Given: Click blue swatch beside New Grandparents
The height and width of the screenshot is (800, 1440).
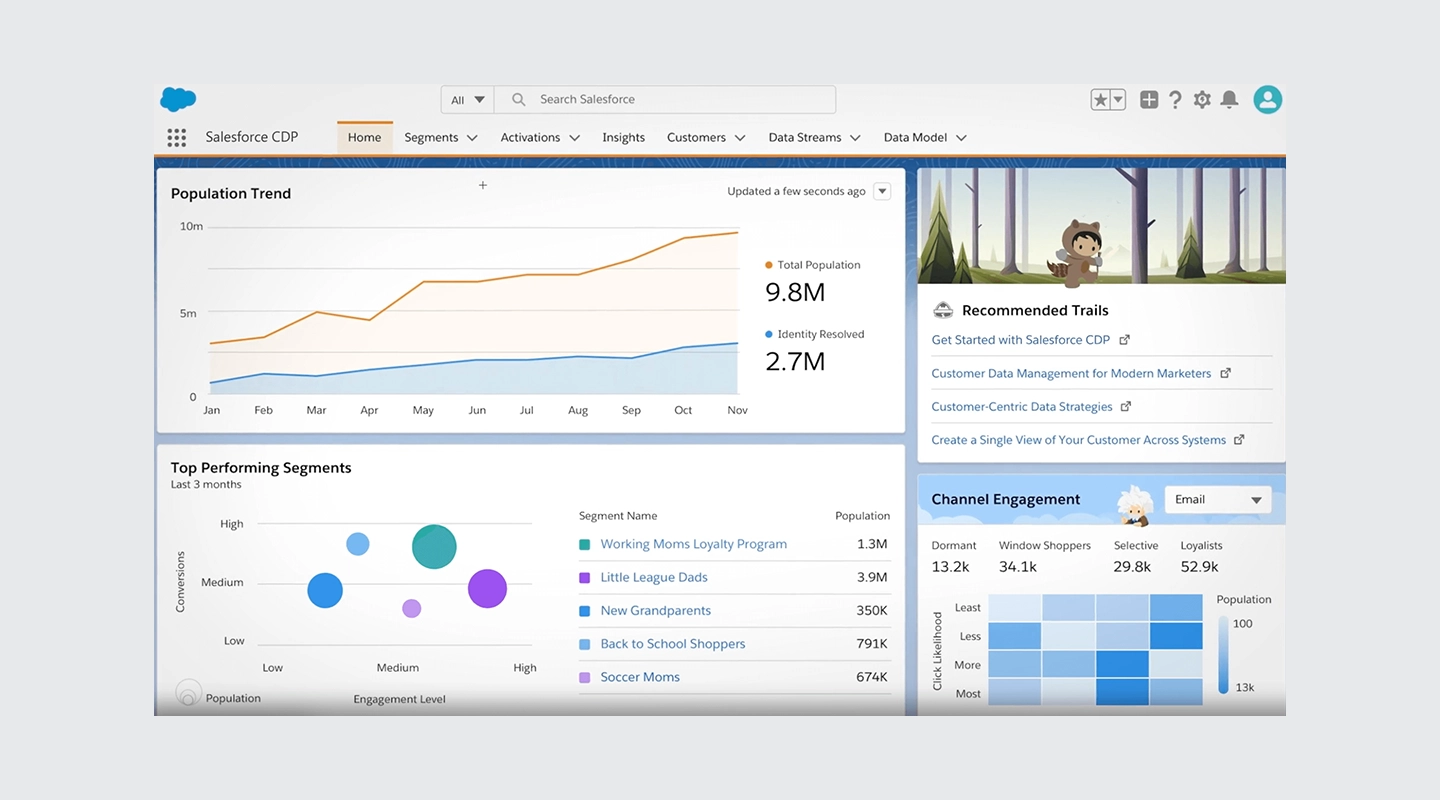Looking at the screenshot, I should pyautogui.click(x=585, y=611).
